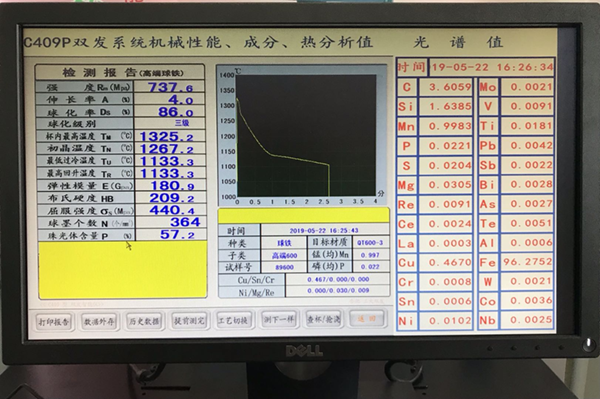600x399 pixels.
Task: Click the 目标材质 QT600-3 value field
Action: (x=370, y=243)
